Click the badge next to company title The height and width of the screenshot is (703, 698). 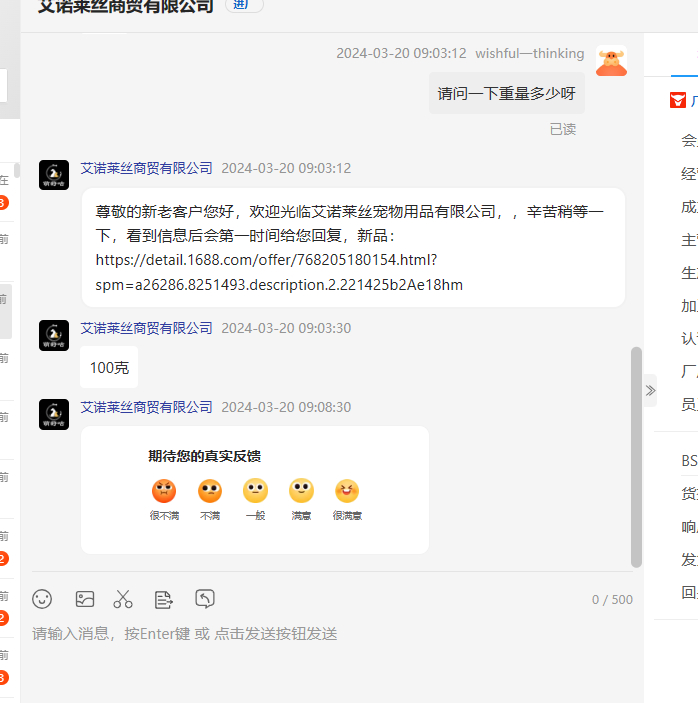click(x=243, y=5)
